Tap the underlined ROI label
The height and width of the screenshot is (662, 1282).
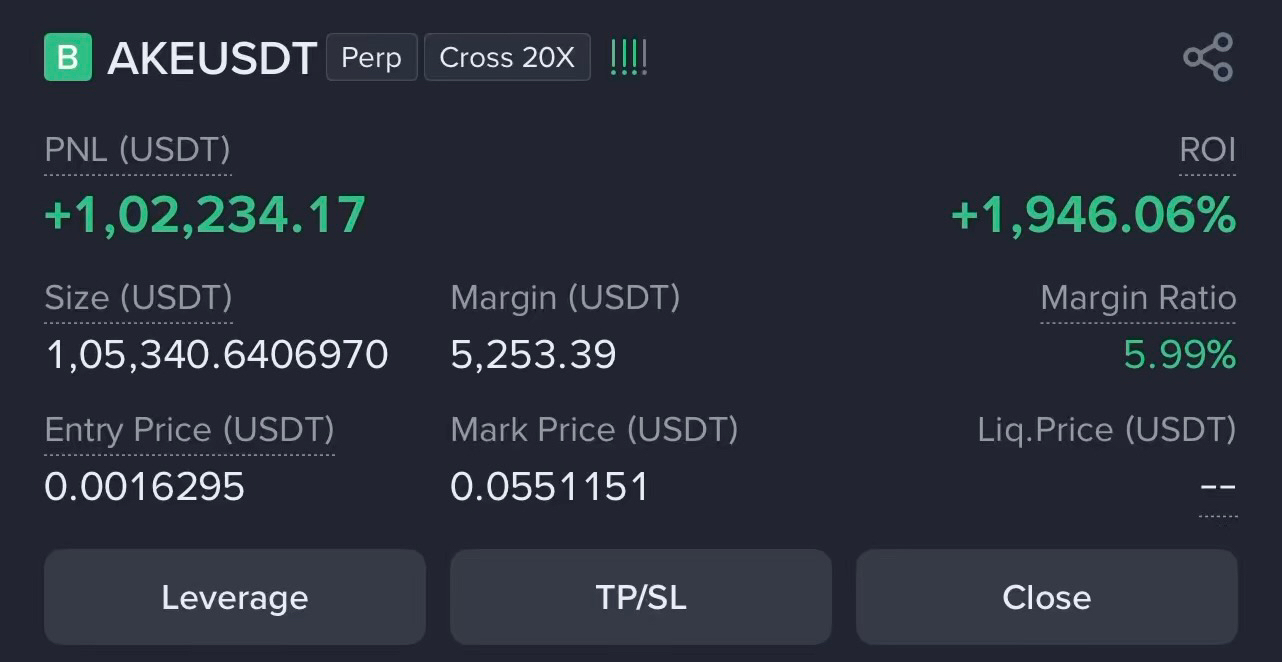point(1207,150)
